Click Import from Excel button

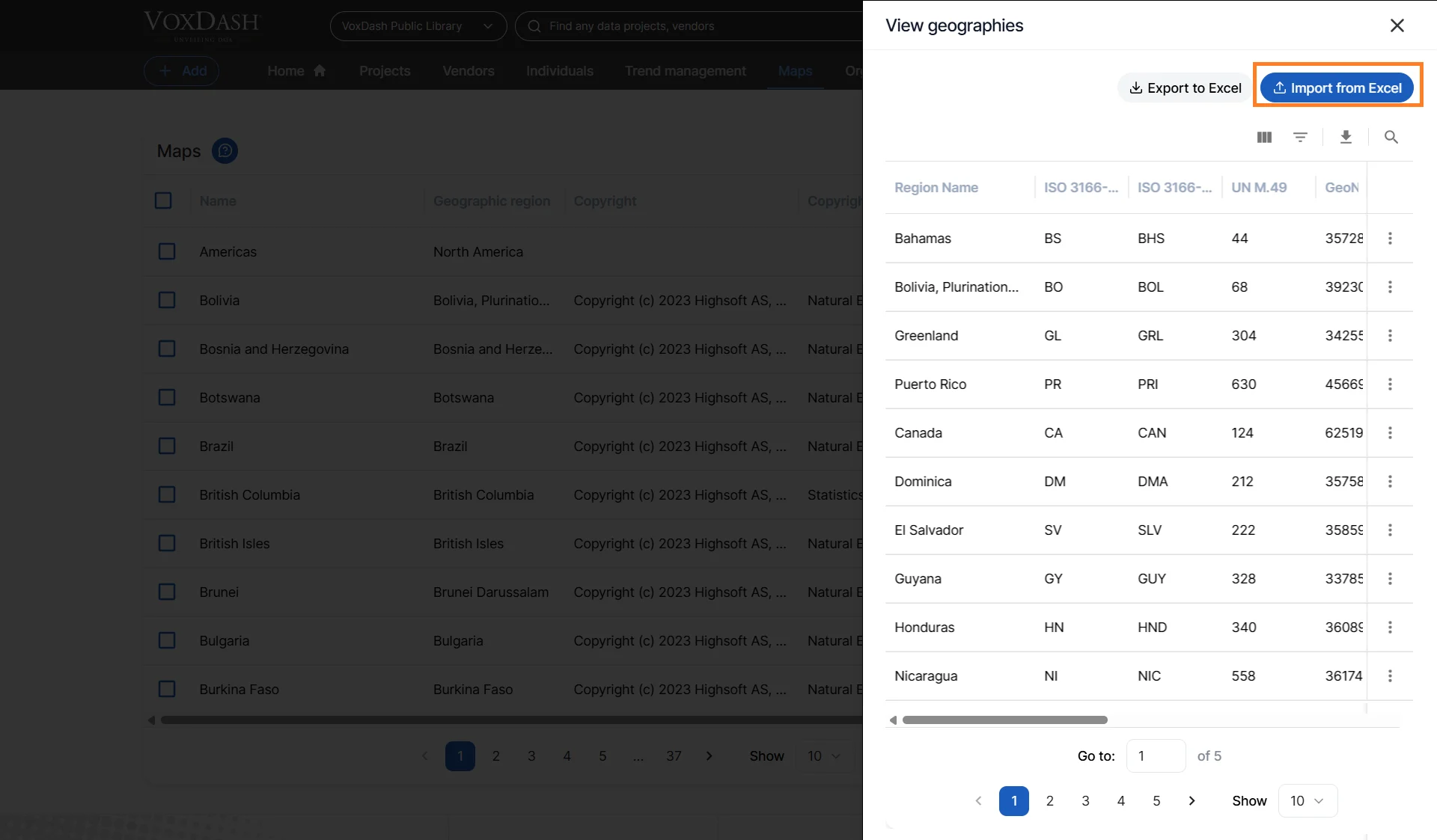[1337, 88]
